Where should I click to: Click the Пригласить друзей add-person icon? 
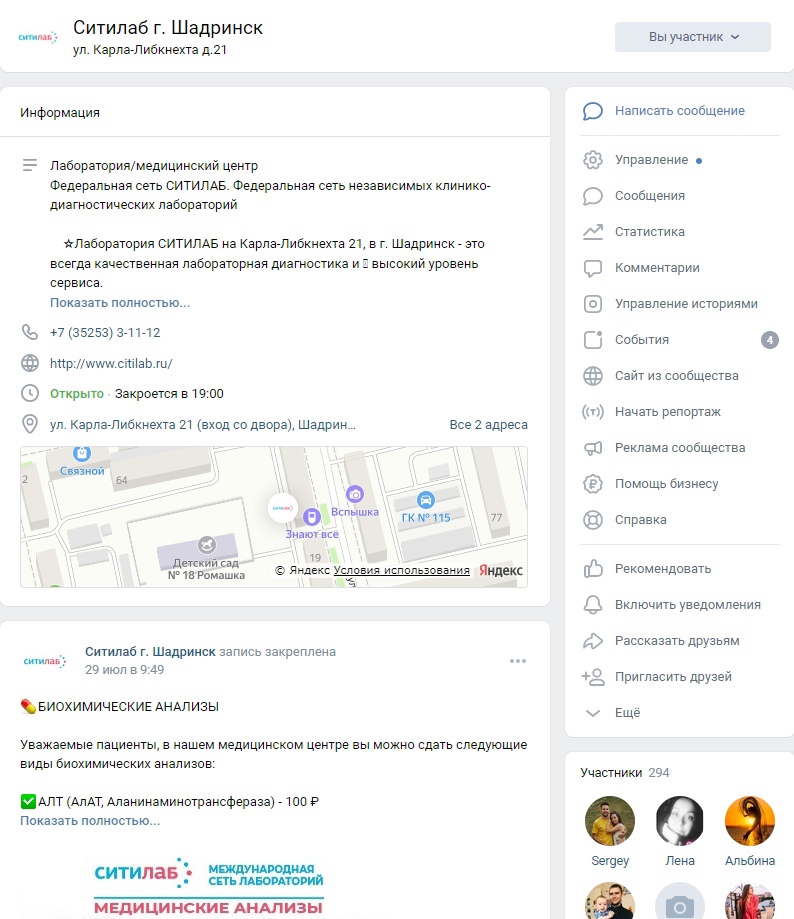(x=592, y=677)
